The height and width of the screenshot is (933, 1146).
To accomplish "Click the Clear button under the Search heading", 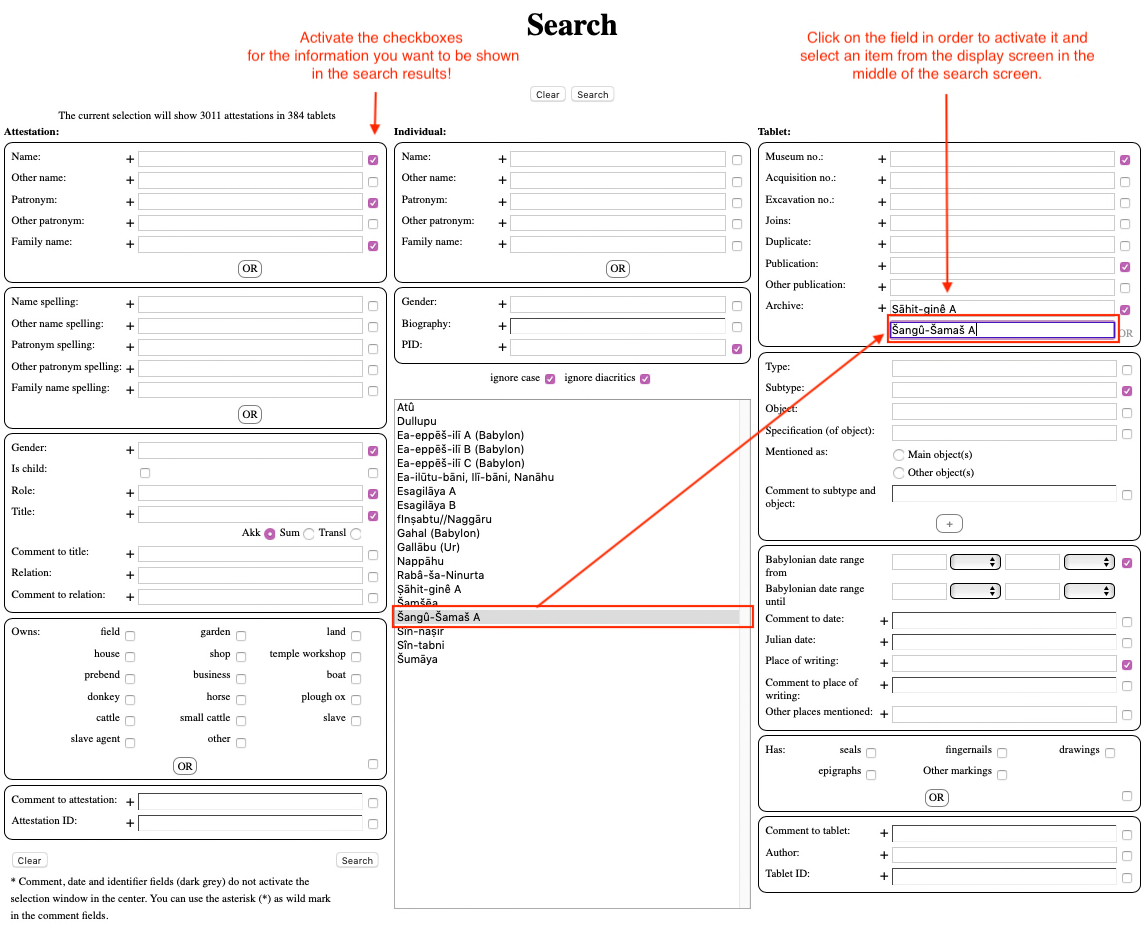I will (547, 94).
